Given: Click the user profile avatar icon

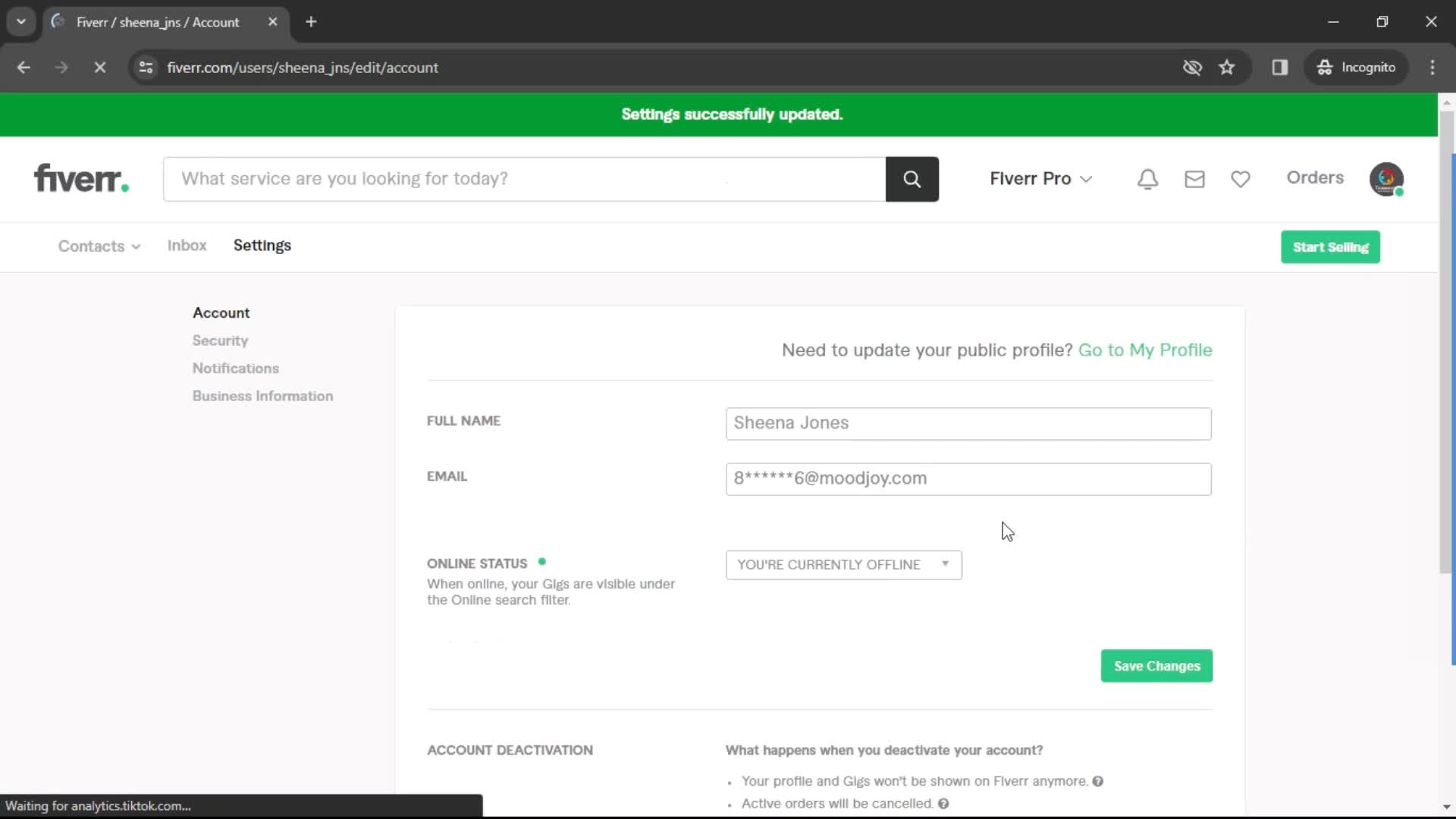Looking at the screenshot, I should coord(1389,178).
